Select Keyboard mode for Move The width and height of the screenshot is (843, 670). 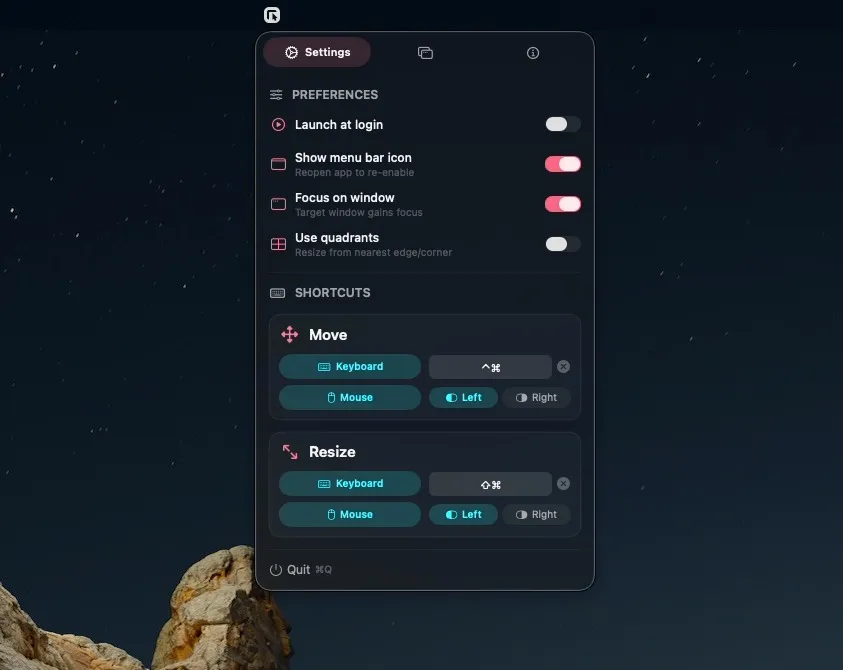[350, 367]
